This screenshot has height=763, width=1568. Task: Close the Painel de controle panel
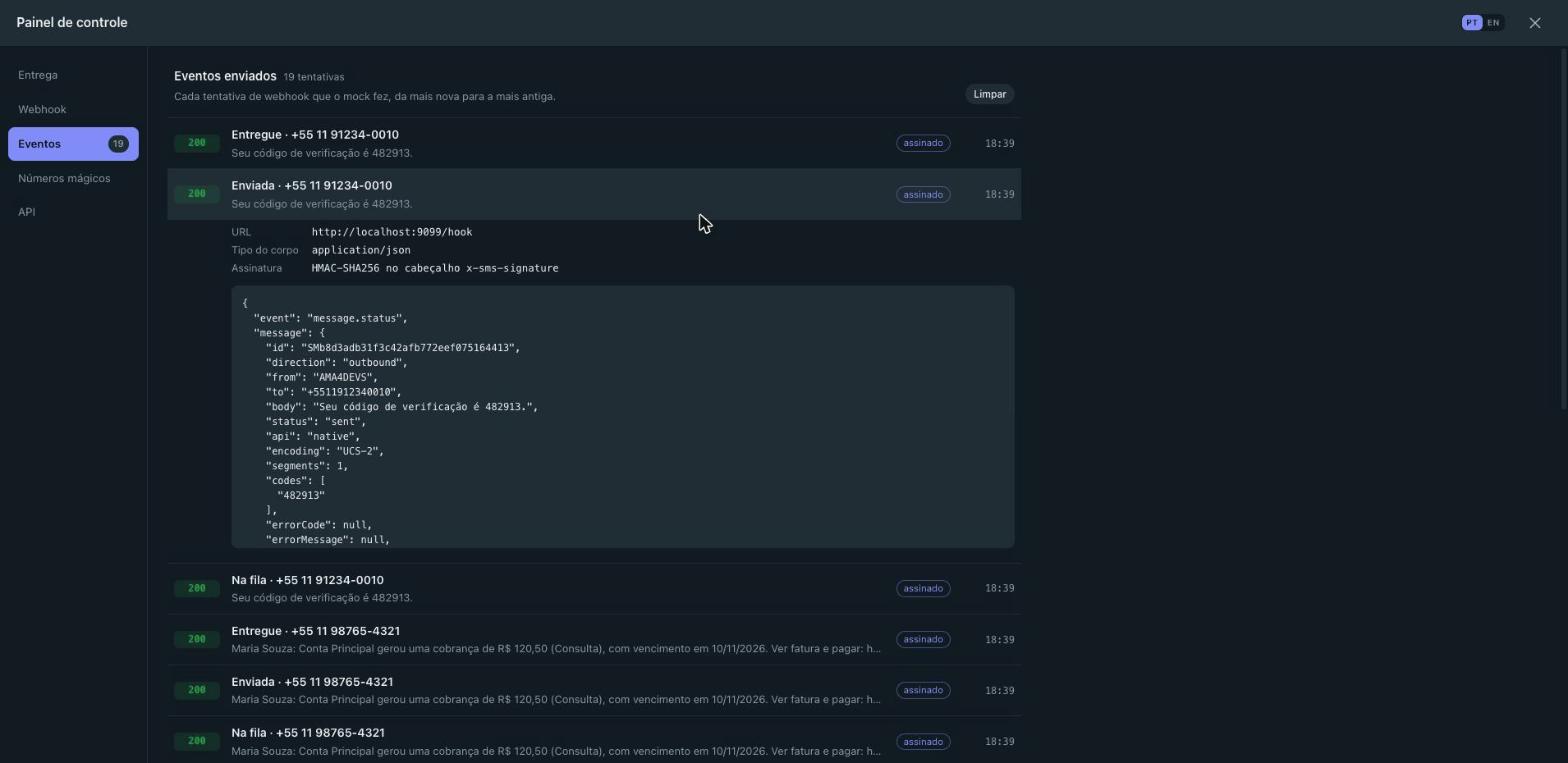point(1535,23)
